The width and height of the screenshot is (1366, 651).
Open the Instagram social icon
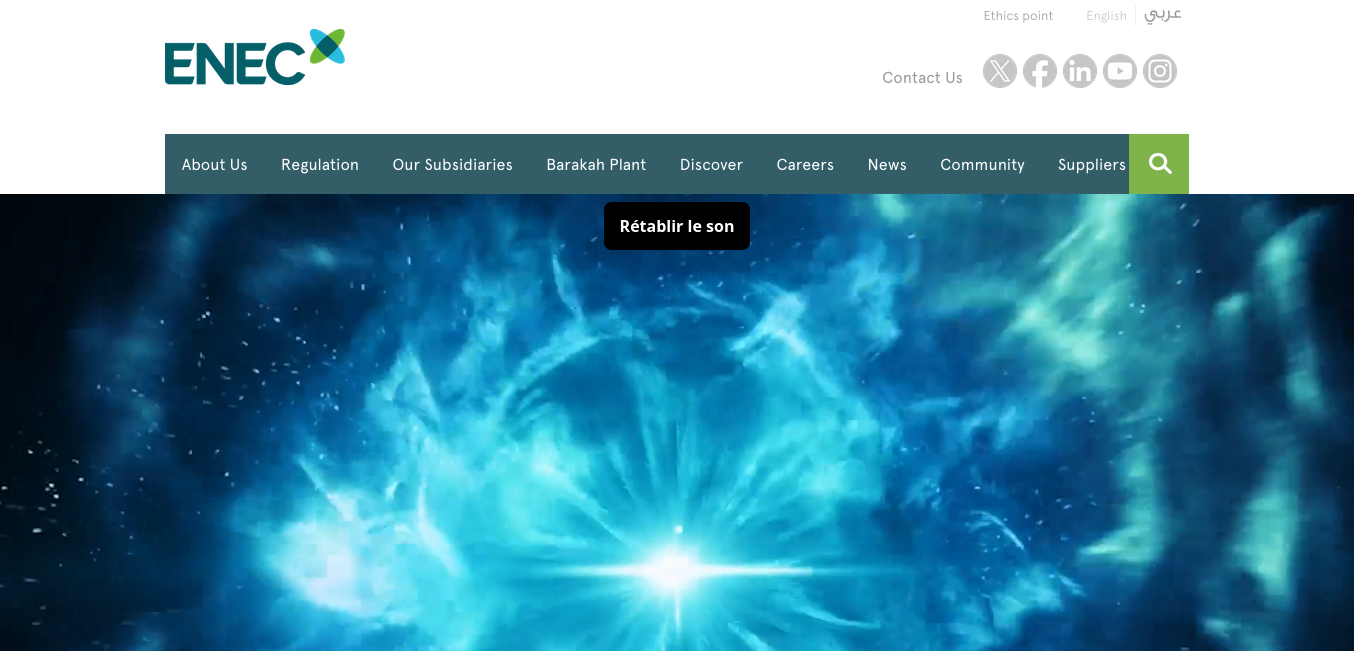coord(1159,71)
